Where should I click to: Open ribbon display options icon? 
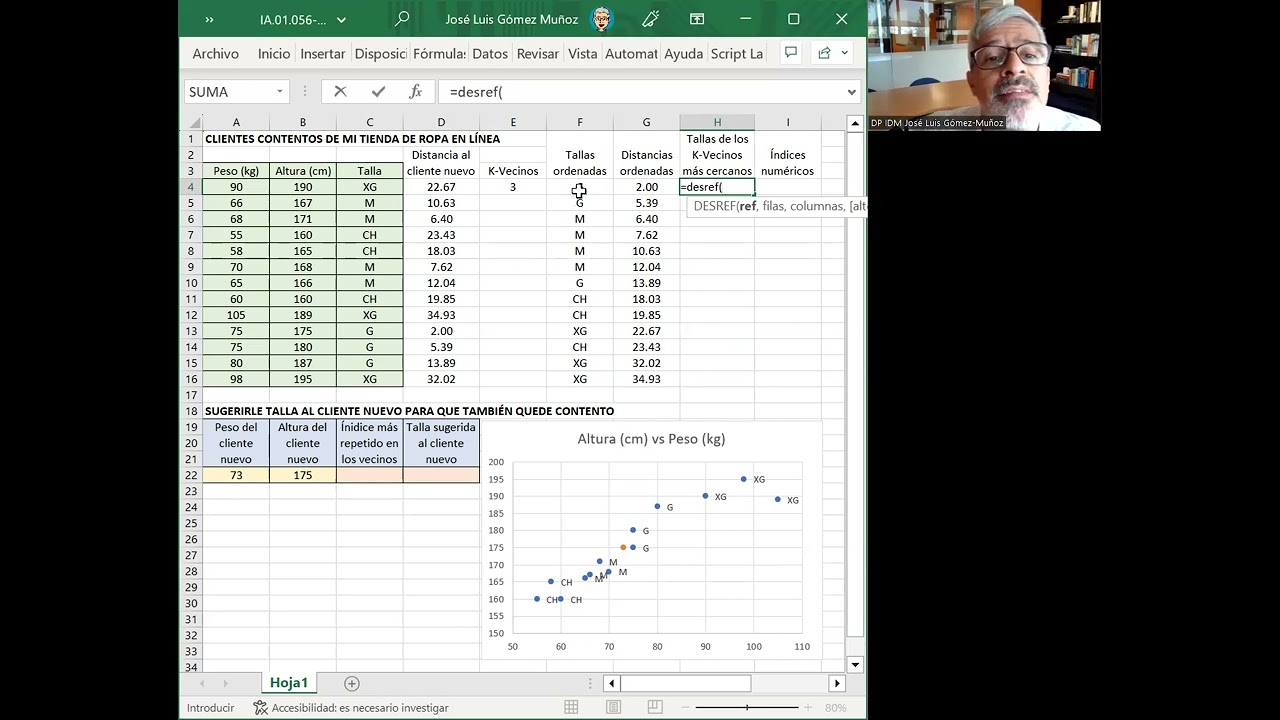click(697, 19)
